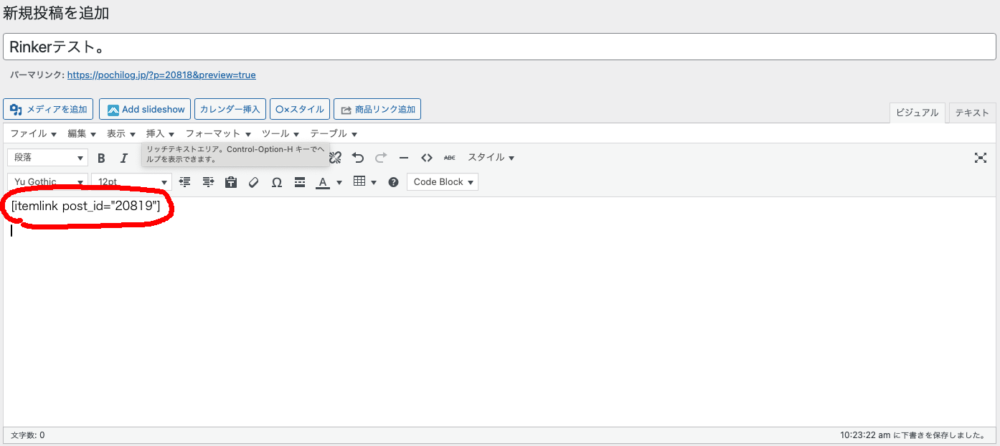
Task: Insert a special character with the omega icon
Action: point(277,182)
